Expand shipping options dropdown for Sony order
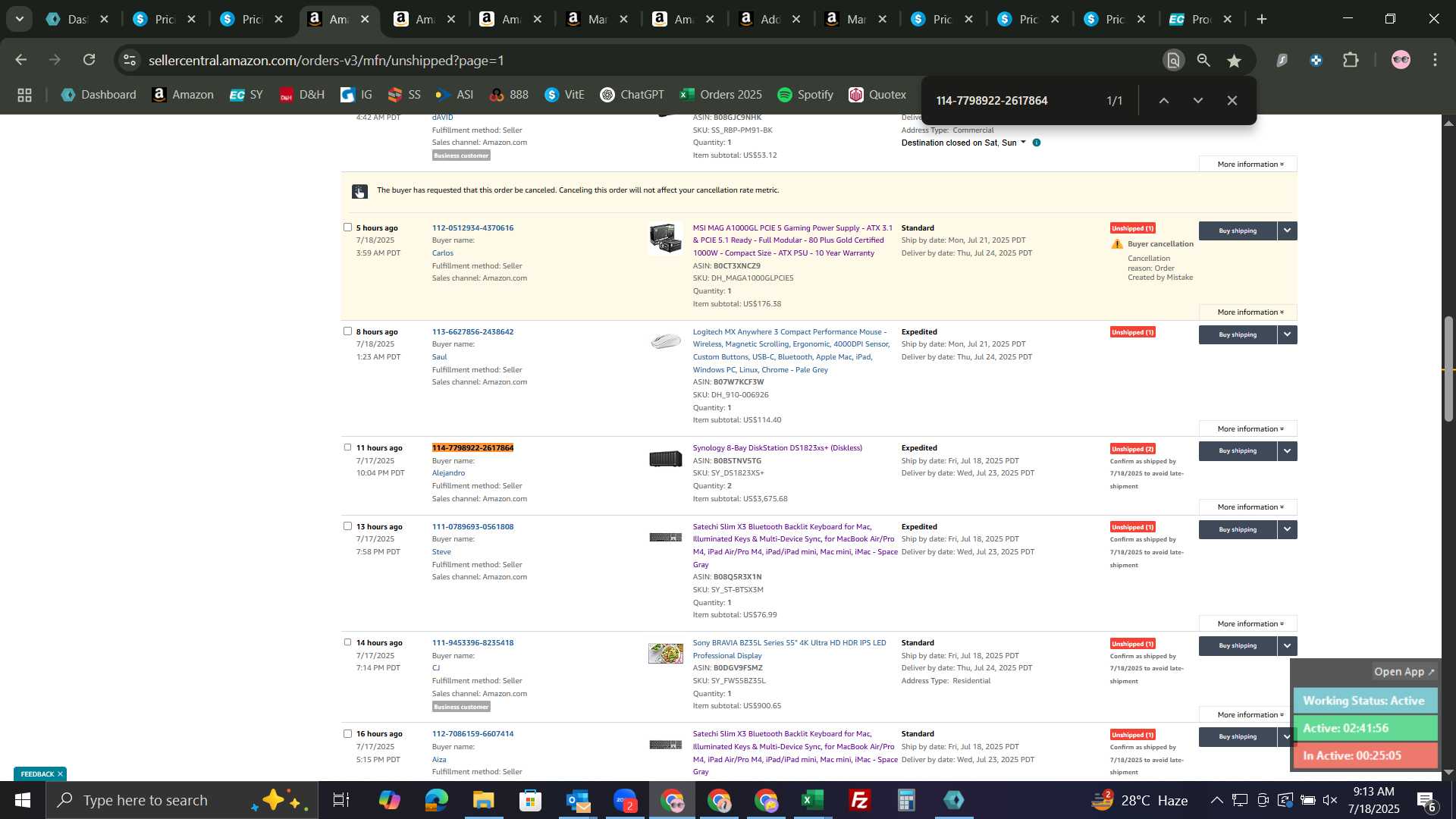 pos(1287,645)
